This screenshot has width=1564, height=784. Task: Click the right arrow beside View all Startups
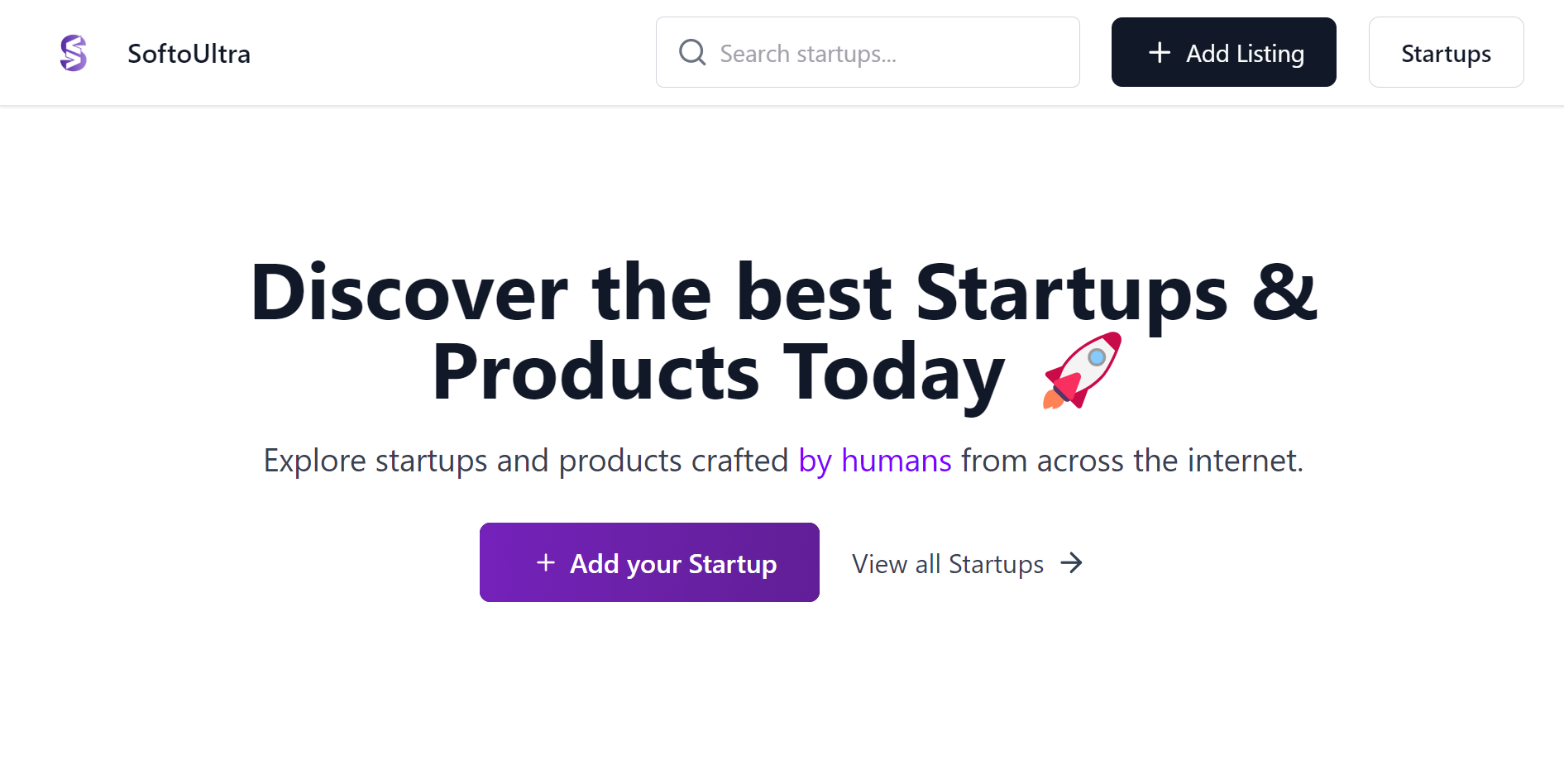(1072, 563)
